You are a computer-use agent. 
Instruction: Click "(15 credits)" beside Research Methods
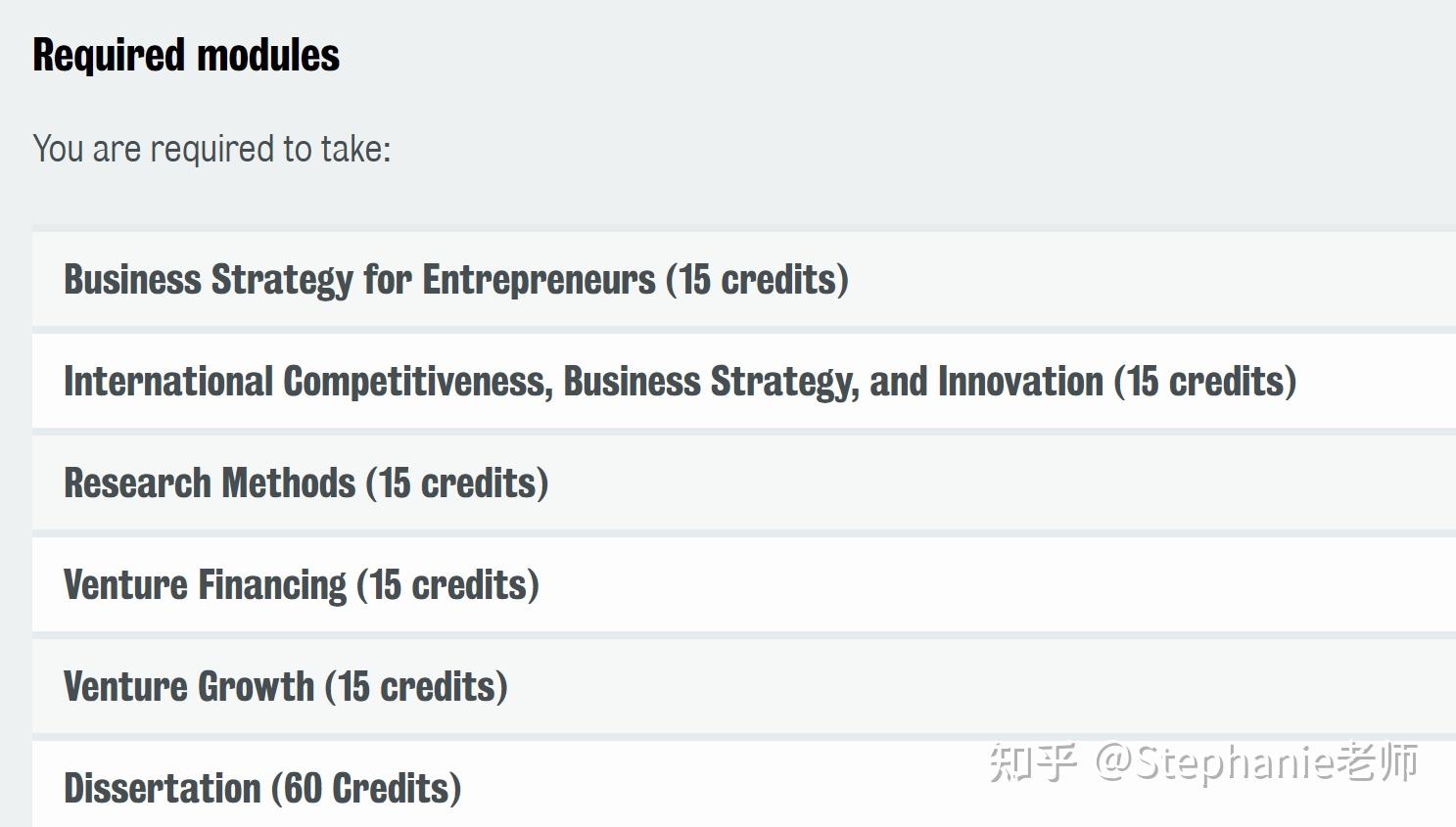(457, 483)
